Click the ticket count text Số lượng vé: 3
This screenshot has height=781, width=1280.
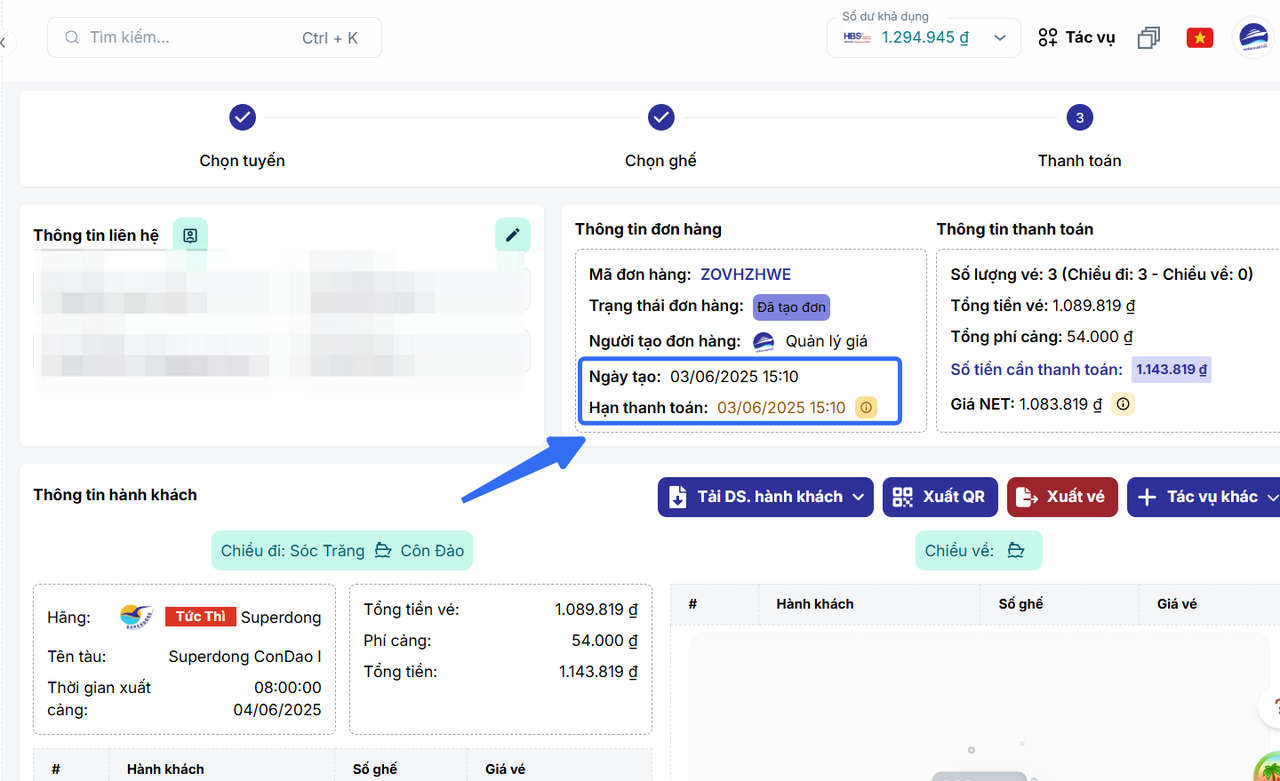pyautogui.click(x=1005, y=274)
